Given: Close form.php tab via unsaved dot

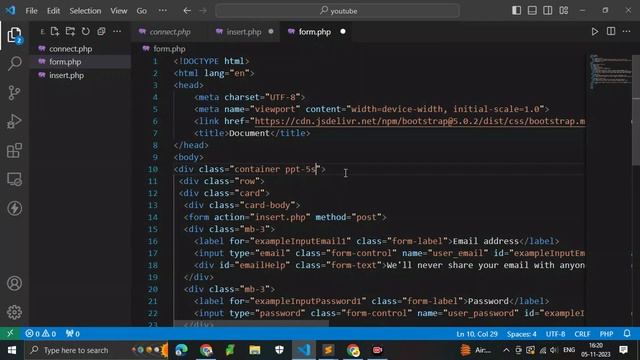Looking at the screenshot, I should (343, 31).
